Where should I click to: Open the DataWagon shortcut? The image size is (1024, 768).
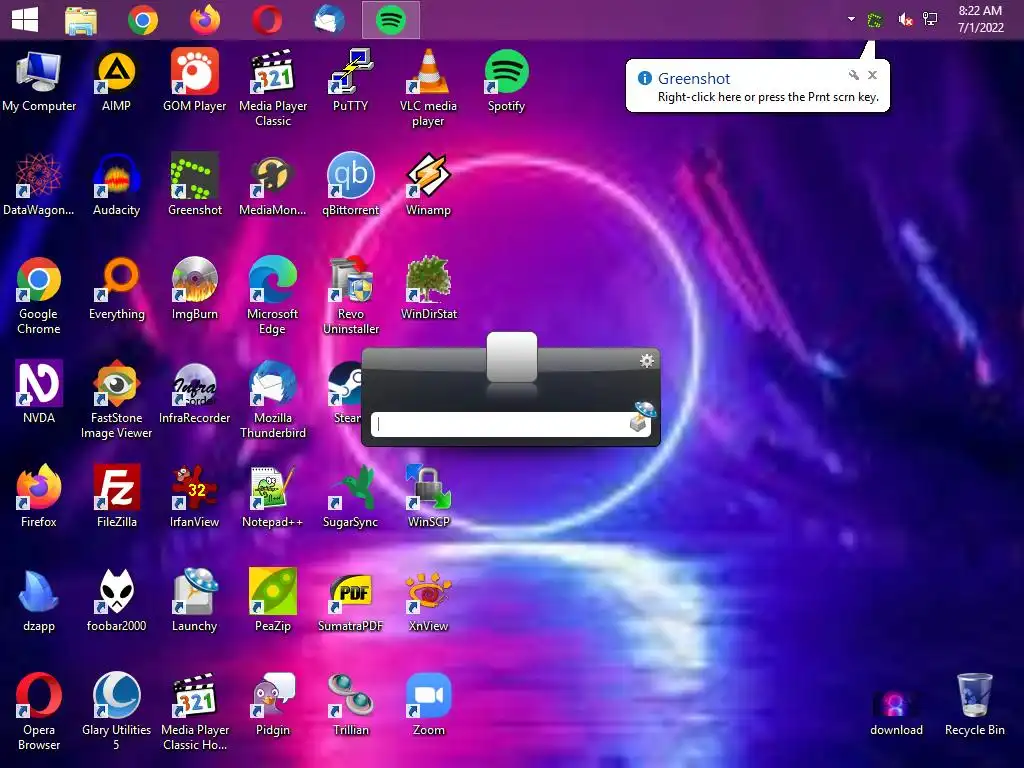39,185
